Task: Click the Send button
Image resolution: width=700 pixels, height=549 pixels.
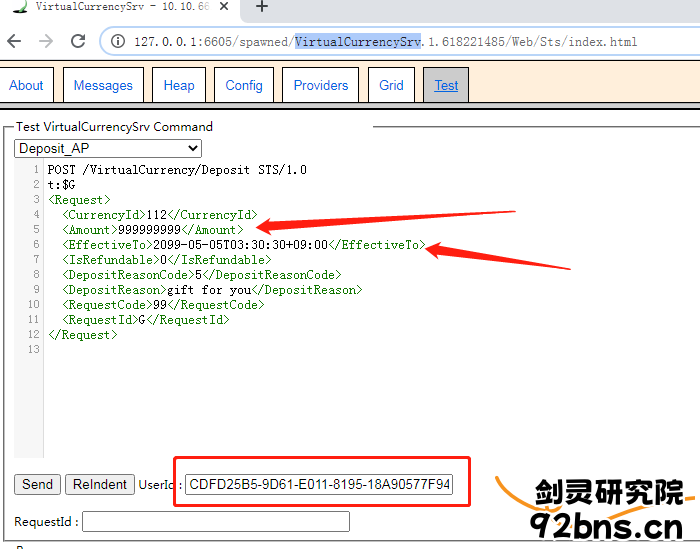Action: (x=37, y=484)
